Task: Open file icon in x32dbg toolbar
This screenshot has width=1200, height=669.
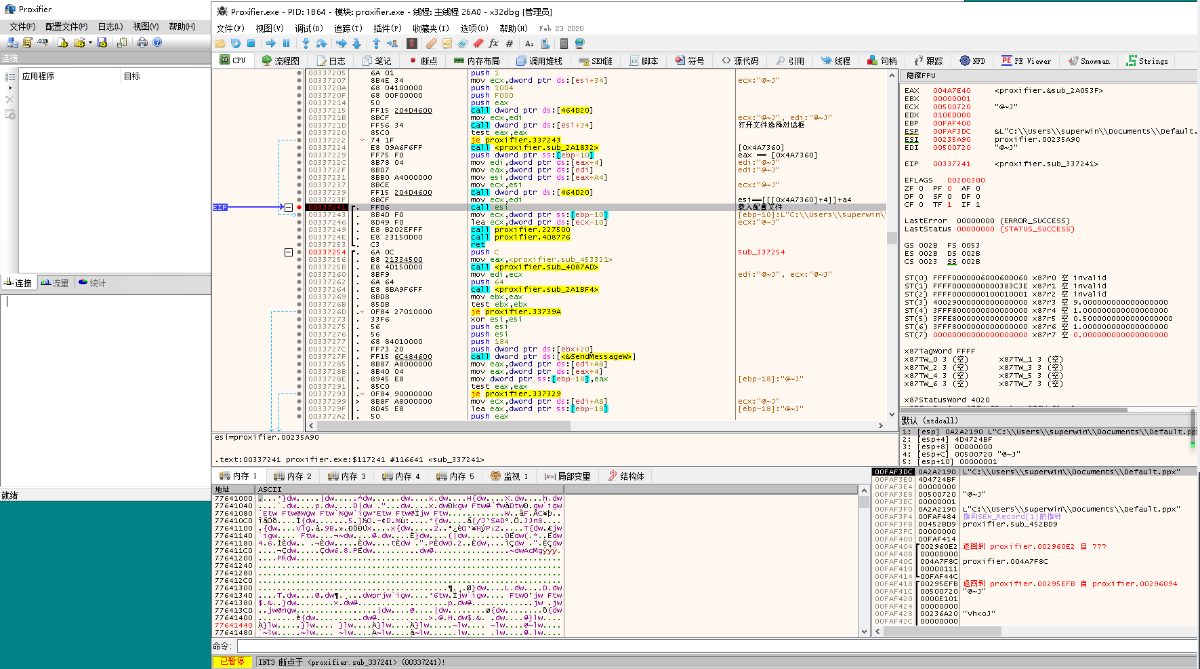Action: (220, 43)
